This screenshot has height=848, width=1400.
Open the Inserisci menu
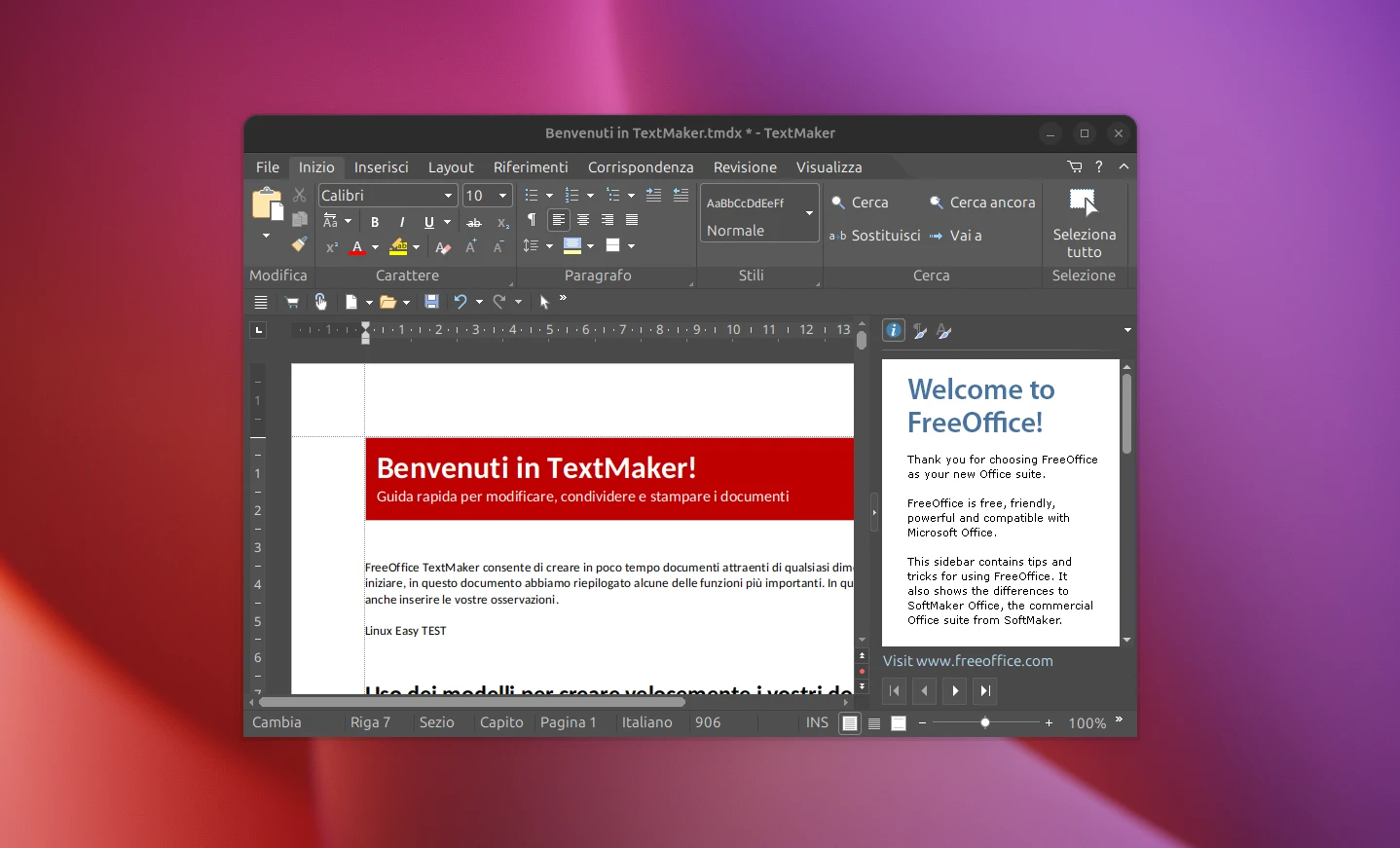[x=382, y=166]
